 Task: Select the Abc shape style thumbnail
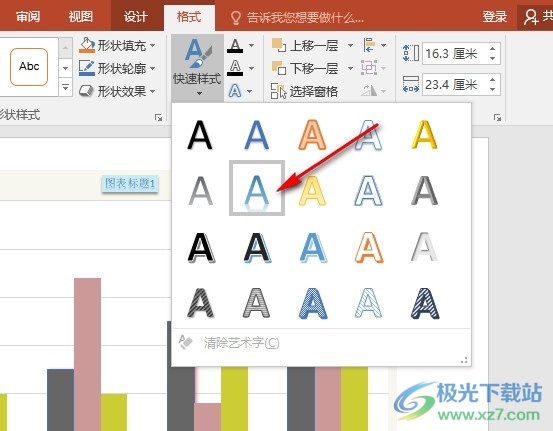[29, 67]
